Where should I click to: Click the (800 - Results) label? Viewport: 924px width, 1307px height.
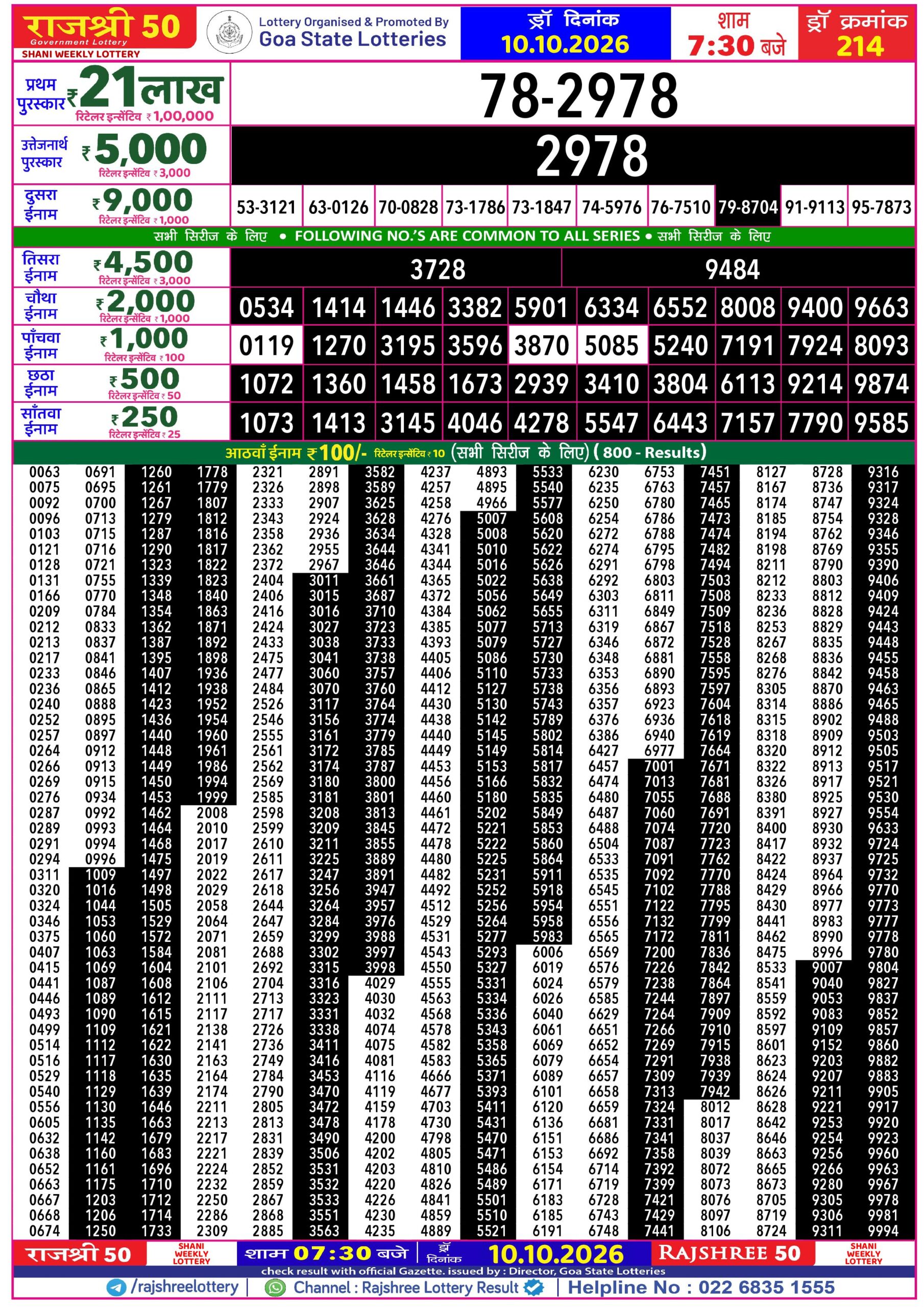tap(649, 452)
